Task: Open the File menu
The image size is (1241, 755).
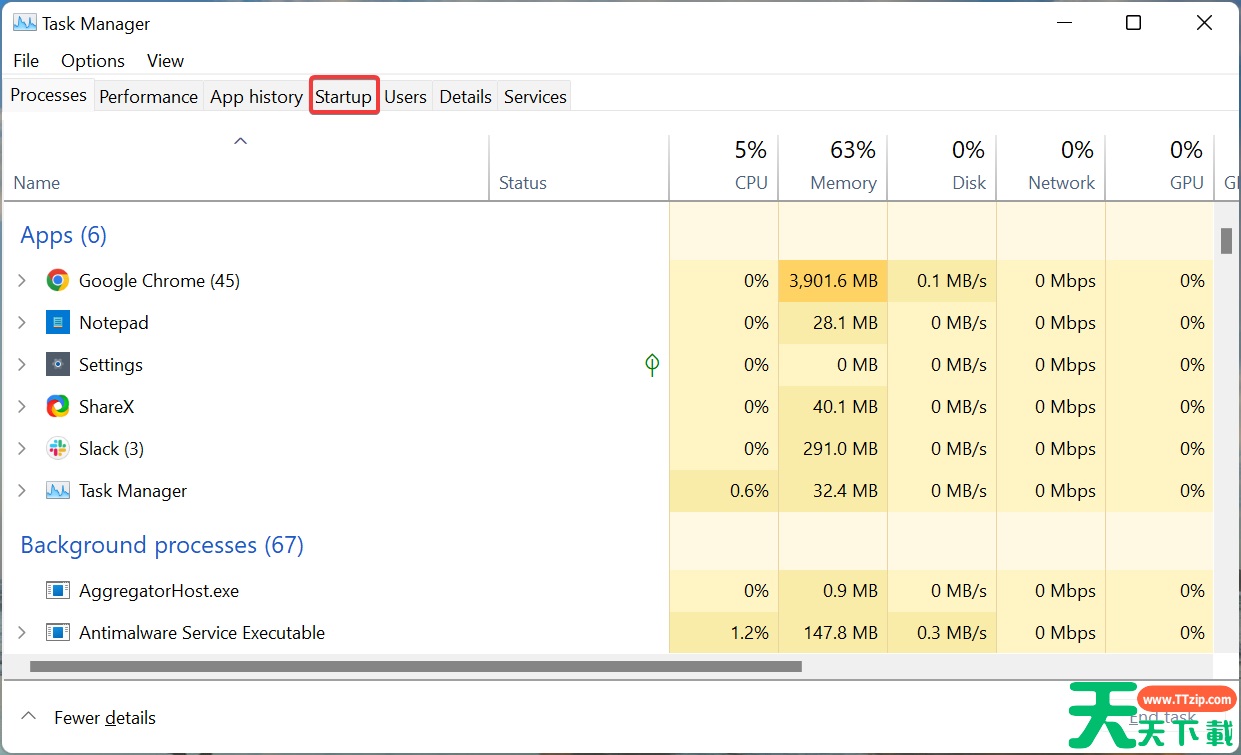Action: click(x=26, y=61)
